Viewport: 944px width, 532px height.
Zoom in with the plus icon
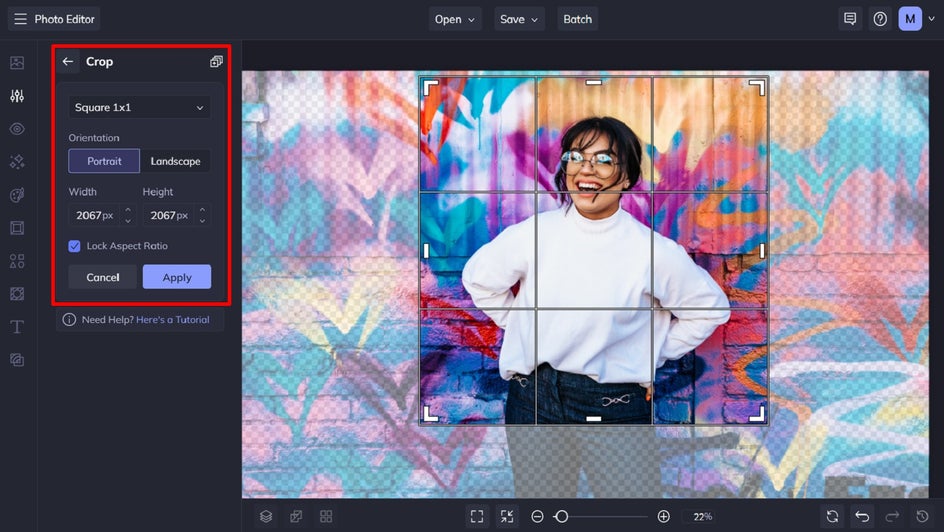[x=663, y=516]
